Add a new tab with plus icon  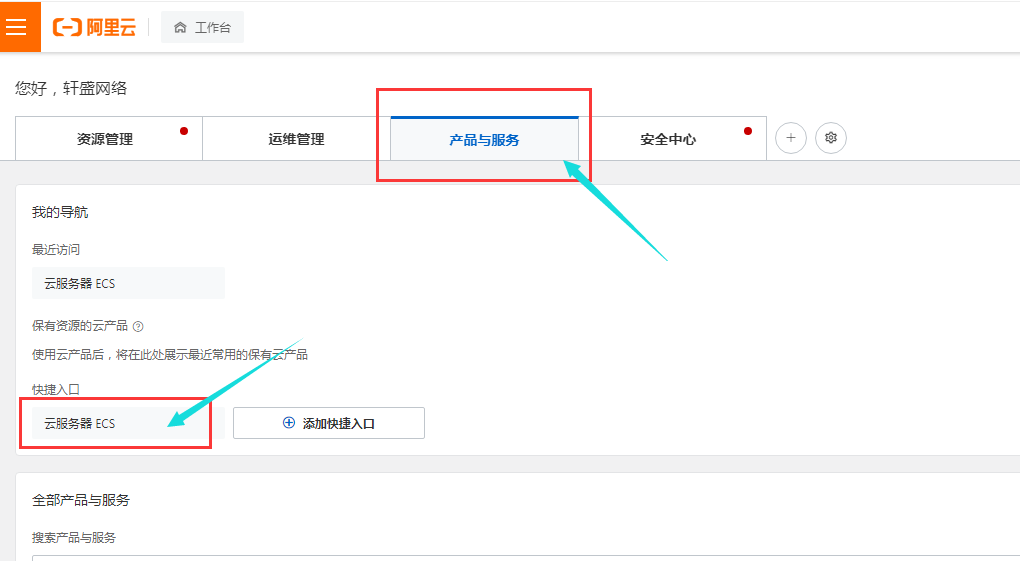point(790,138)
